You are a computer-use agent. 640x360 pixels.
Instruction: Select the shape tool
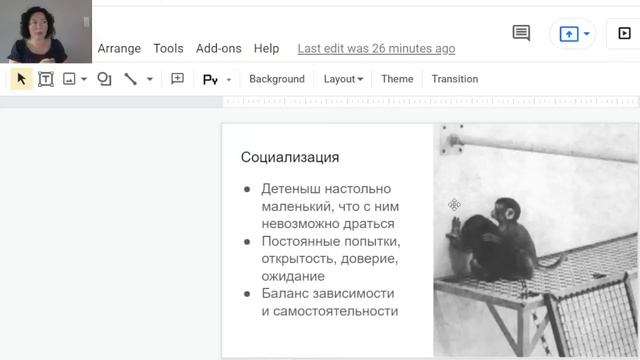(104, 79)
